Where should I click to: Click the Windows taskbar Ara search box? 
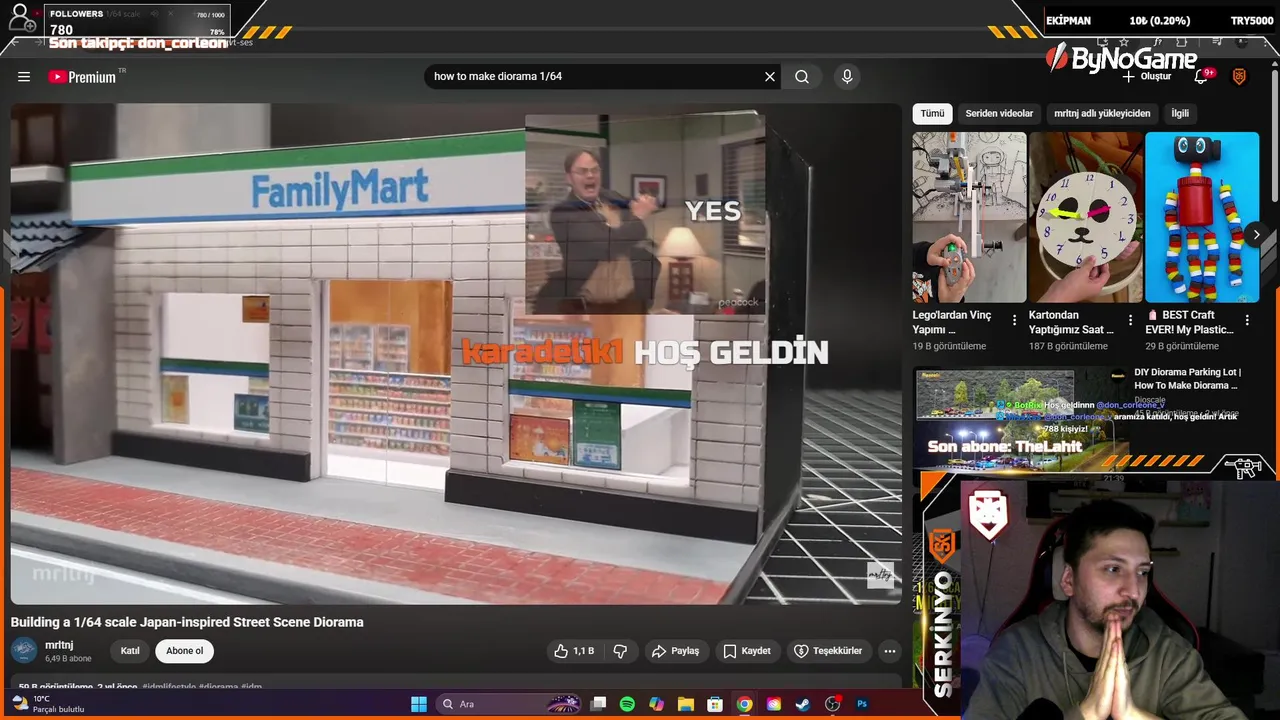point(510,704)
